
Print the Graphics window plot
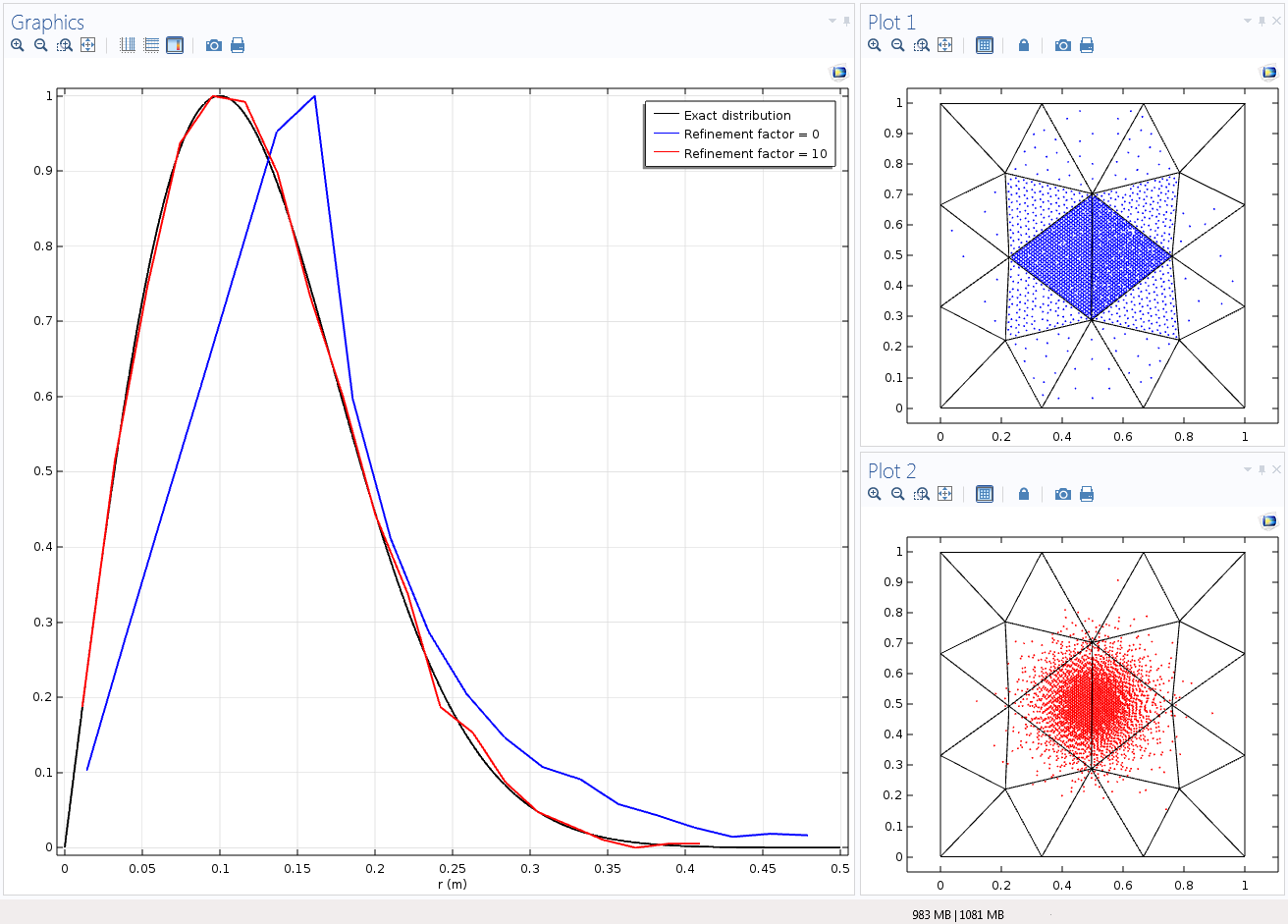[x=238, y=45]
